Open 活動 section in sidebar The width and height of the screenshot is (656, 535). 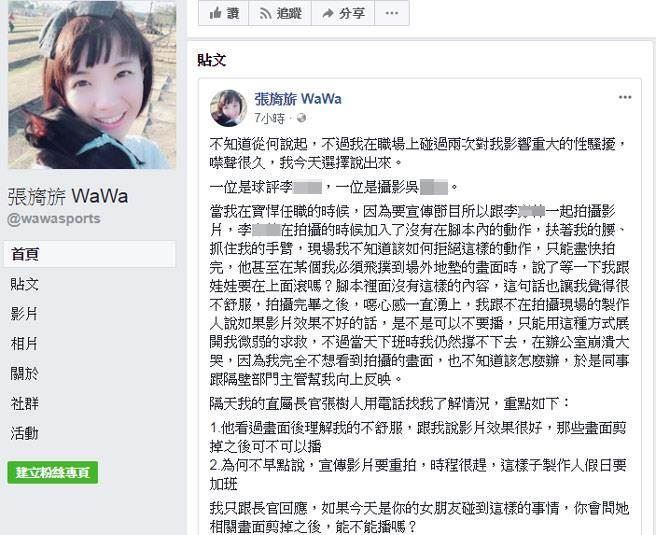(x=24, y=433)
